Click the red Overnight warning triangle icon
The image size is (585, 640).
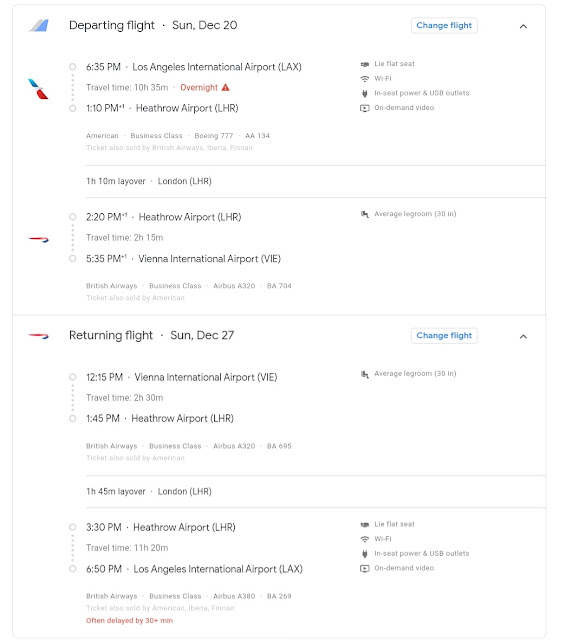point(225,87)
